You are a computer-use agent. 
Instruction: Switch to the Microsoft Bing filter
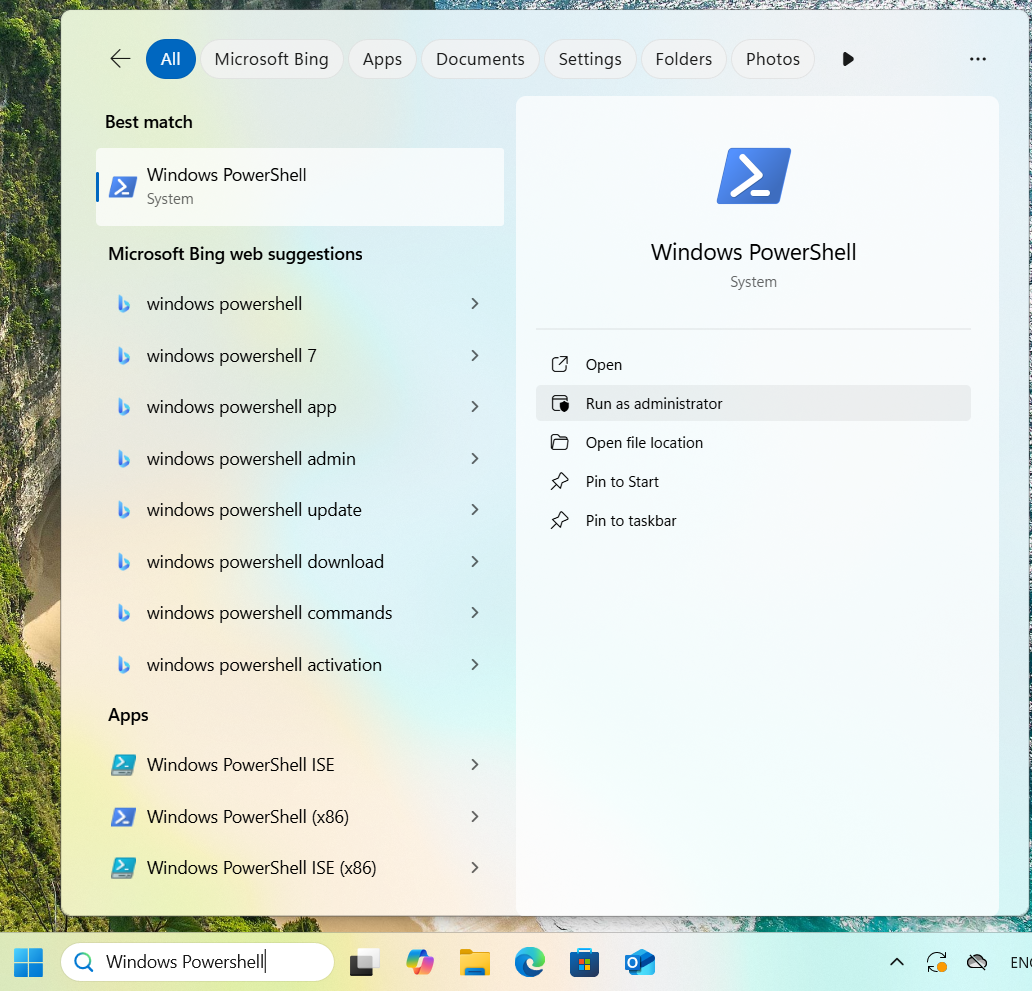point(271,59)
